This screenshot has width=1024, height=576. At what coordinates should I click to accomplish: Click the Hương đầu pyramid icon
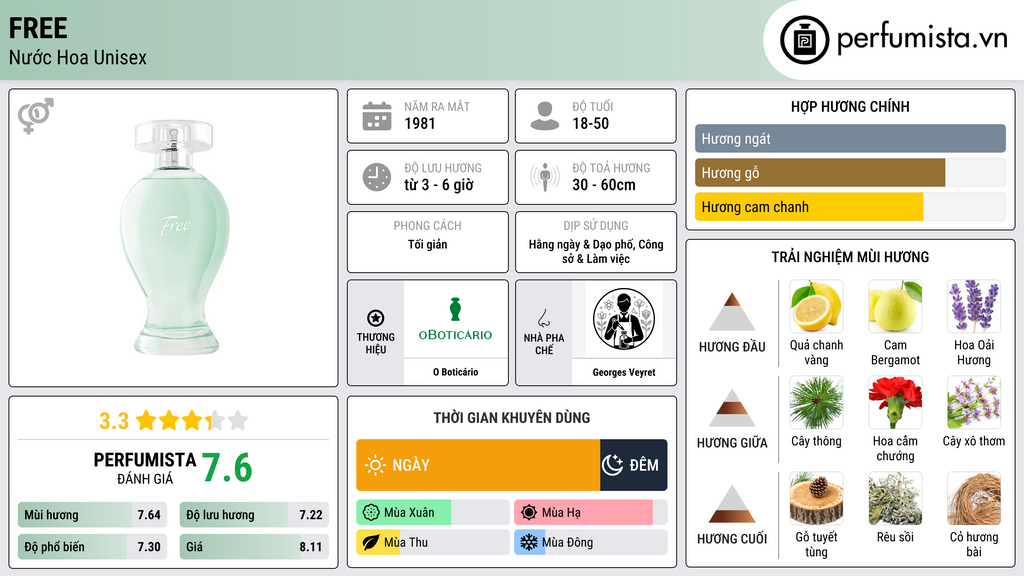[x=732, y=312]
